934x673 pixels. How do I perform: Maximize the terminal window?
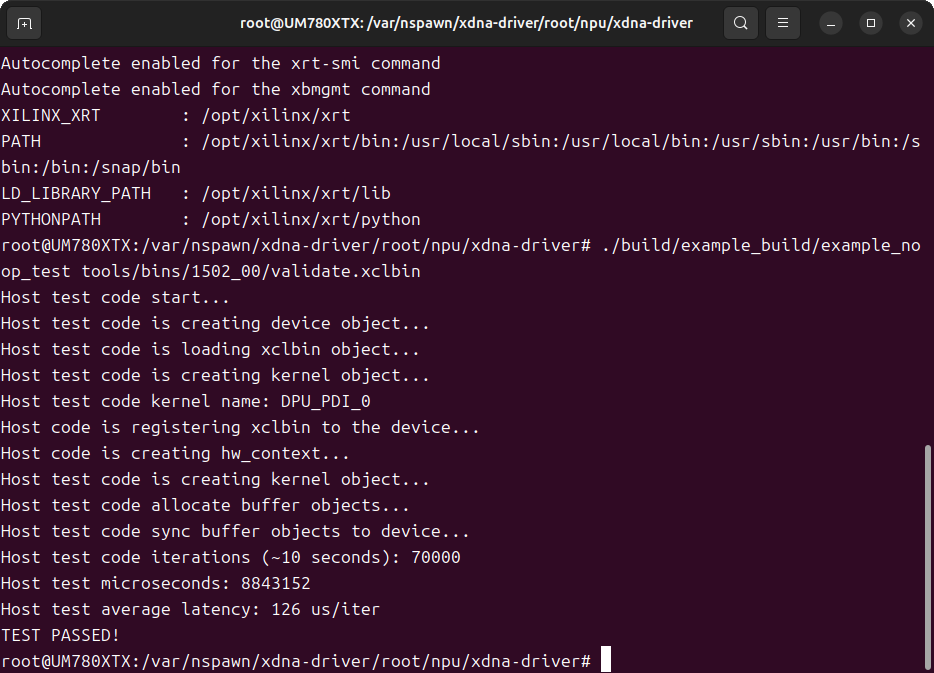coord(870,22)
